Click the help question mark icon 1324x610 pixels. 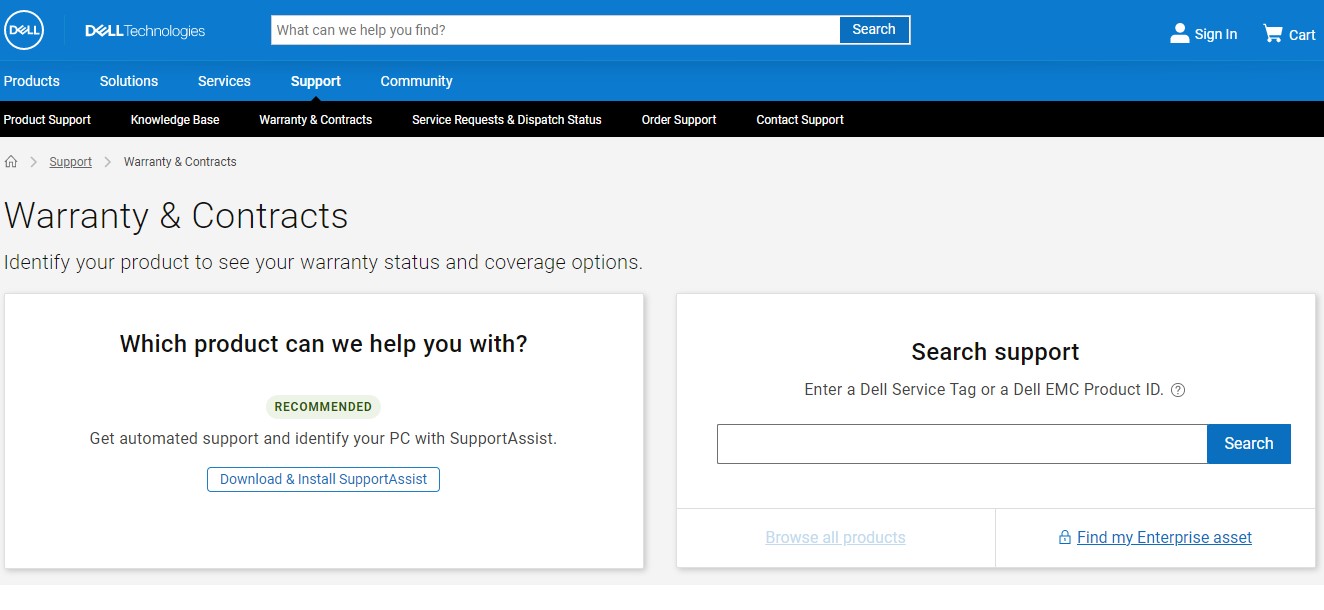(1178, 390)
